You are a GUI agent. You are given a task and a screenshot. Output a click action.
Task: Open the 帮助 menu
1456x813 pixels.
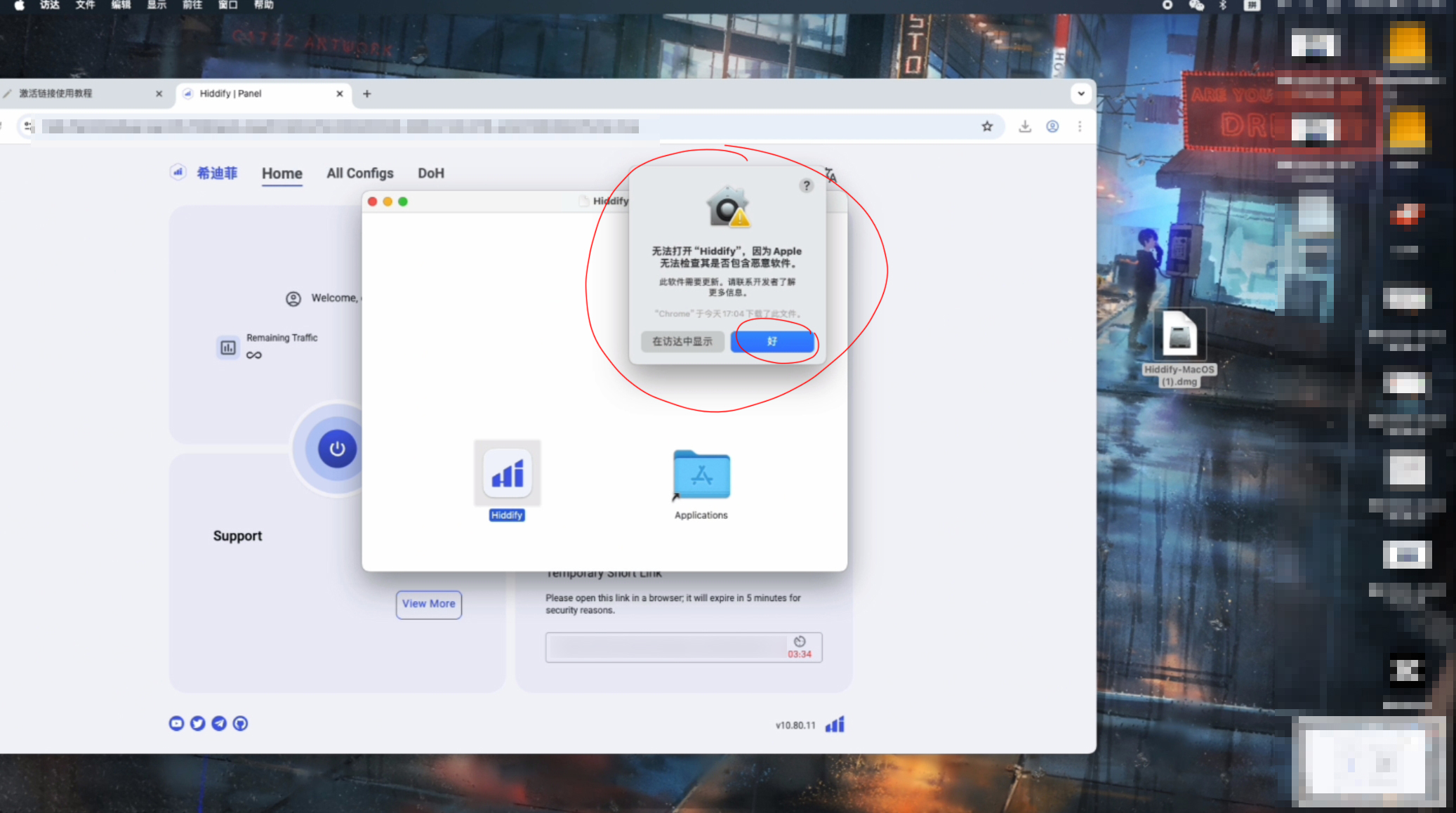(x=264, y=5)
